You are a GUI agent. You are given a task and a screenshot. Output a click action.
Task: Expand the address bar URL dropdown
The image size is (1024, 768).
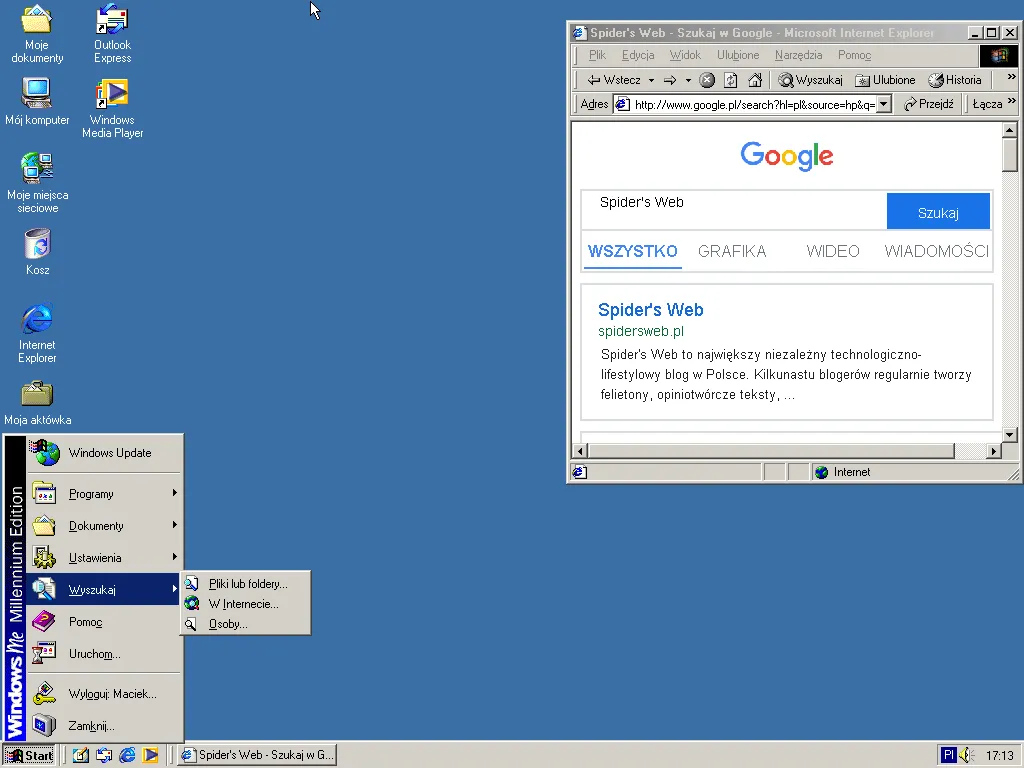coord(884,104)
